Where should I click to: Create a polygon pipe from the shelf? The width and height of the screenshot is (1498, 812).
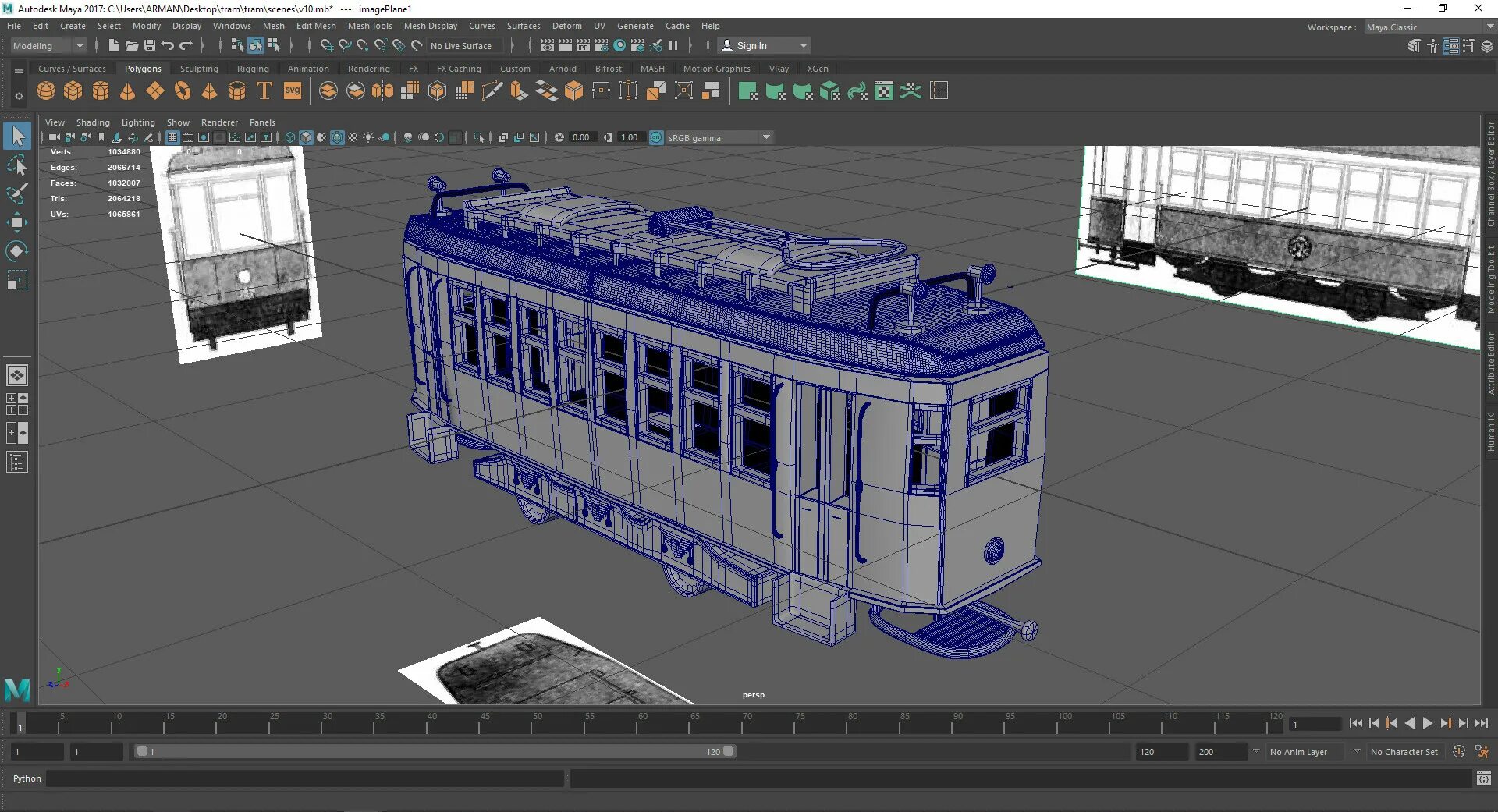[x=237, y=91]
